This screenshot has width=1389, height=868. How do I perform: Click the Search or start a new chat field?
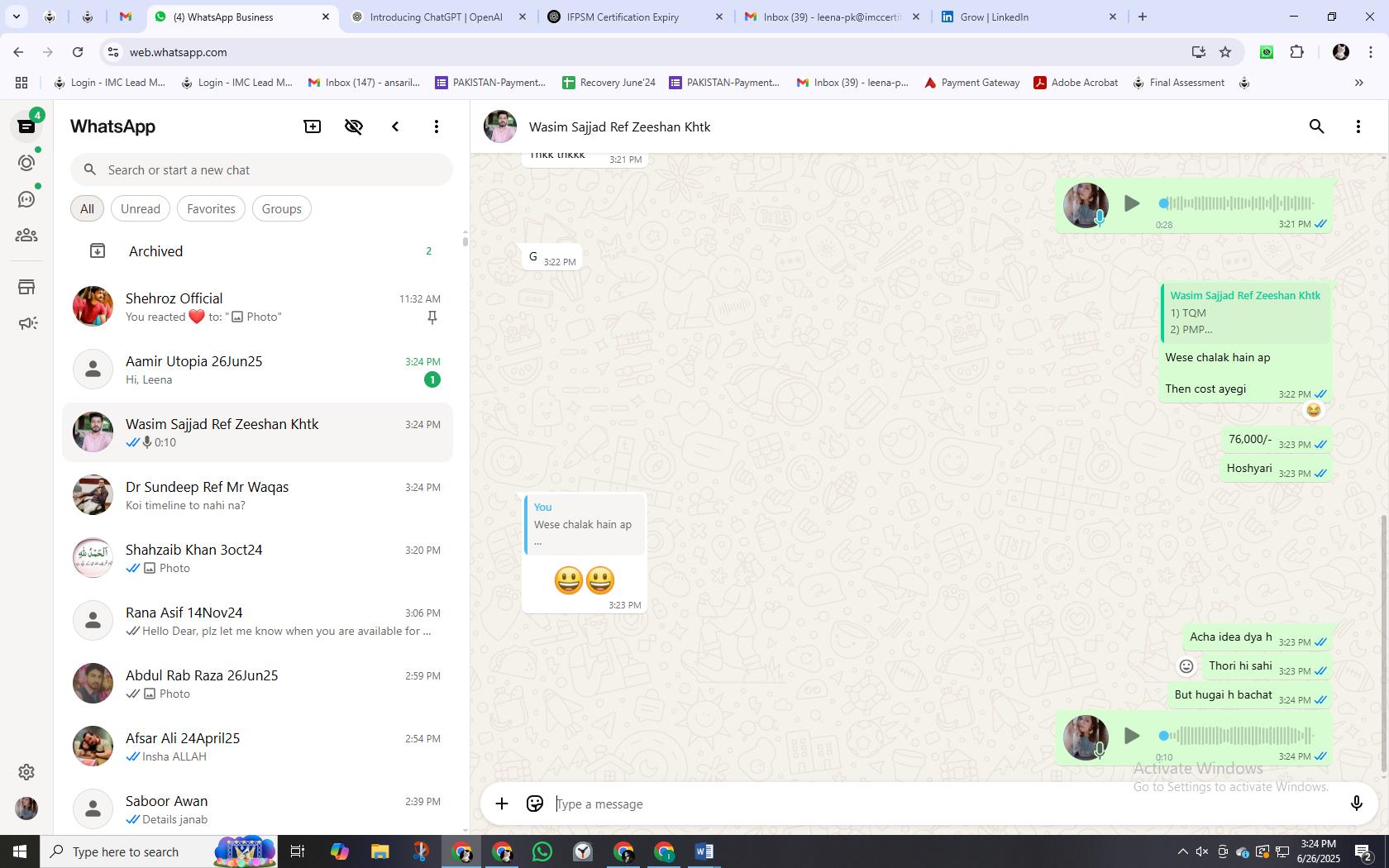coord(261,169)
